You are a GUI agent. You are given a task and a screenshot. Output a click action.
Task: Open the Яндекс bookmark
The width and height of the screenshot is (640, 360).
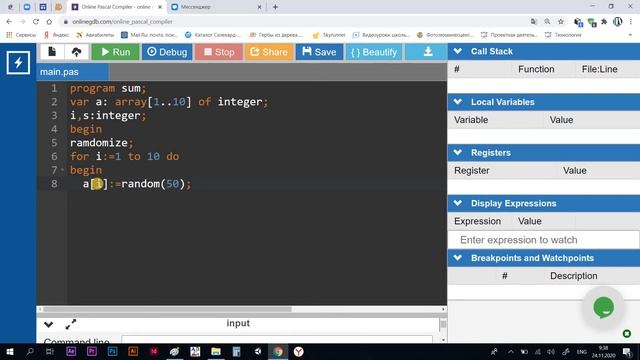[x=56, y=35]
